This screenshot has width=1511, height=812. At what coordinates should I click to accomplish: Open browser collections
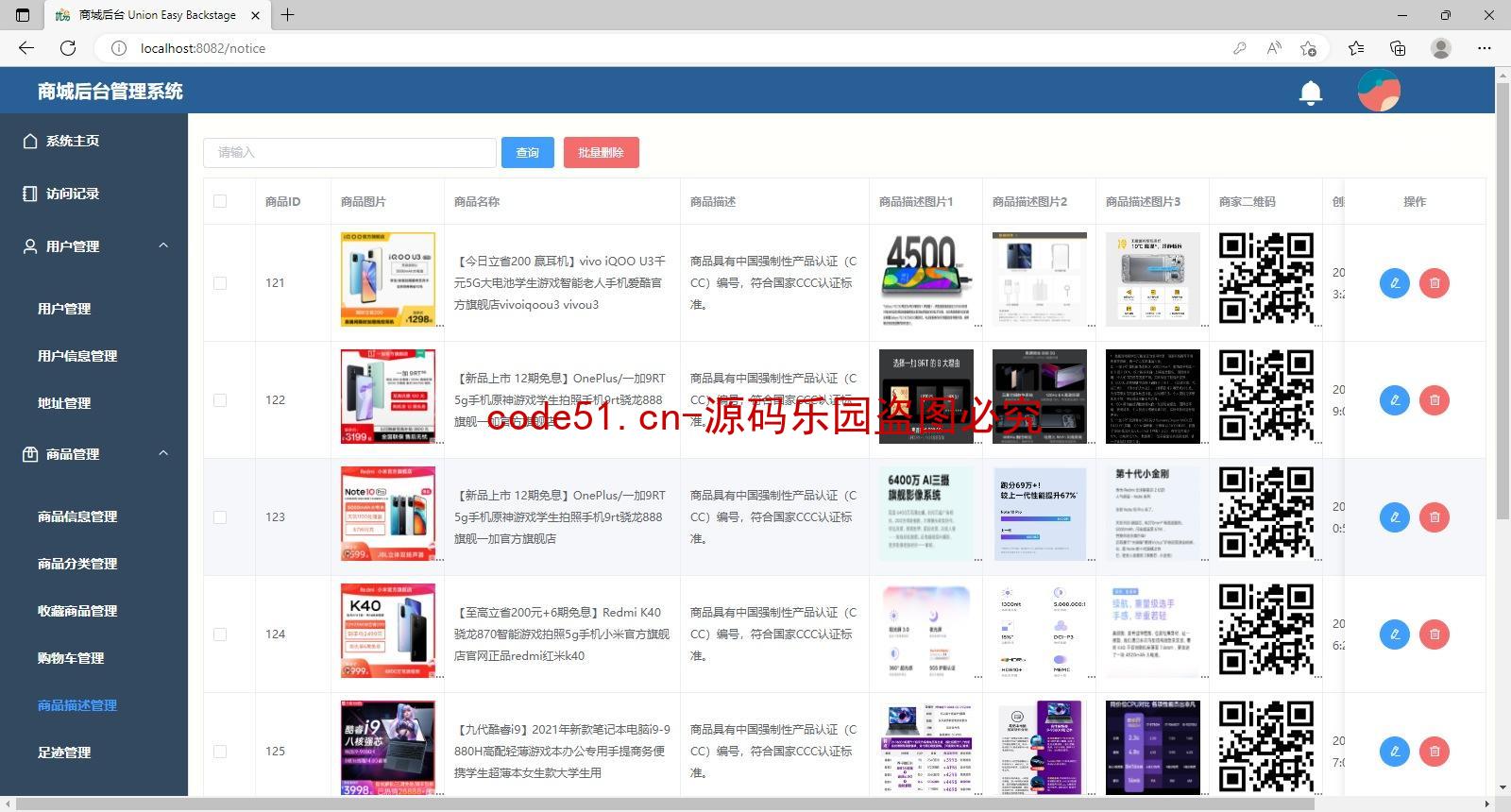point(1398,48)
